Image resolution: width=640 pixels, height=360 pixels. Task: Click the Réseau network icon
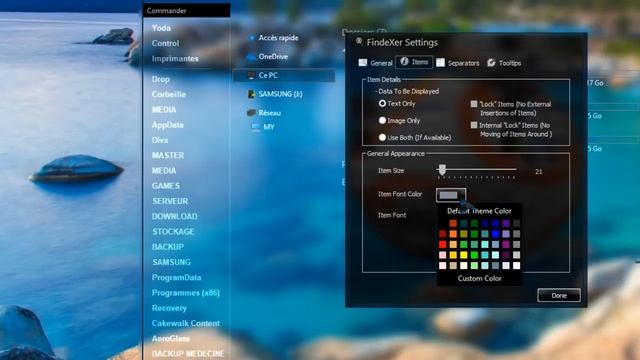click(x=251, y=113)
